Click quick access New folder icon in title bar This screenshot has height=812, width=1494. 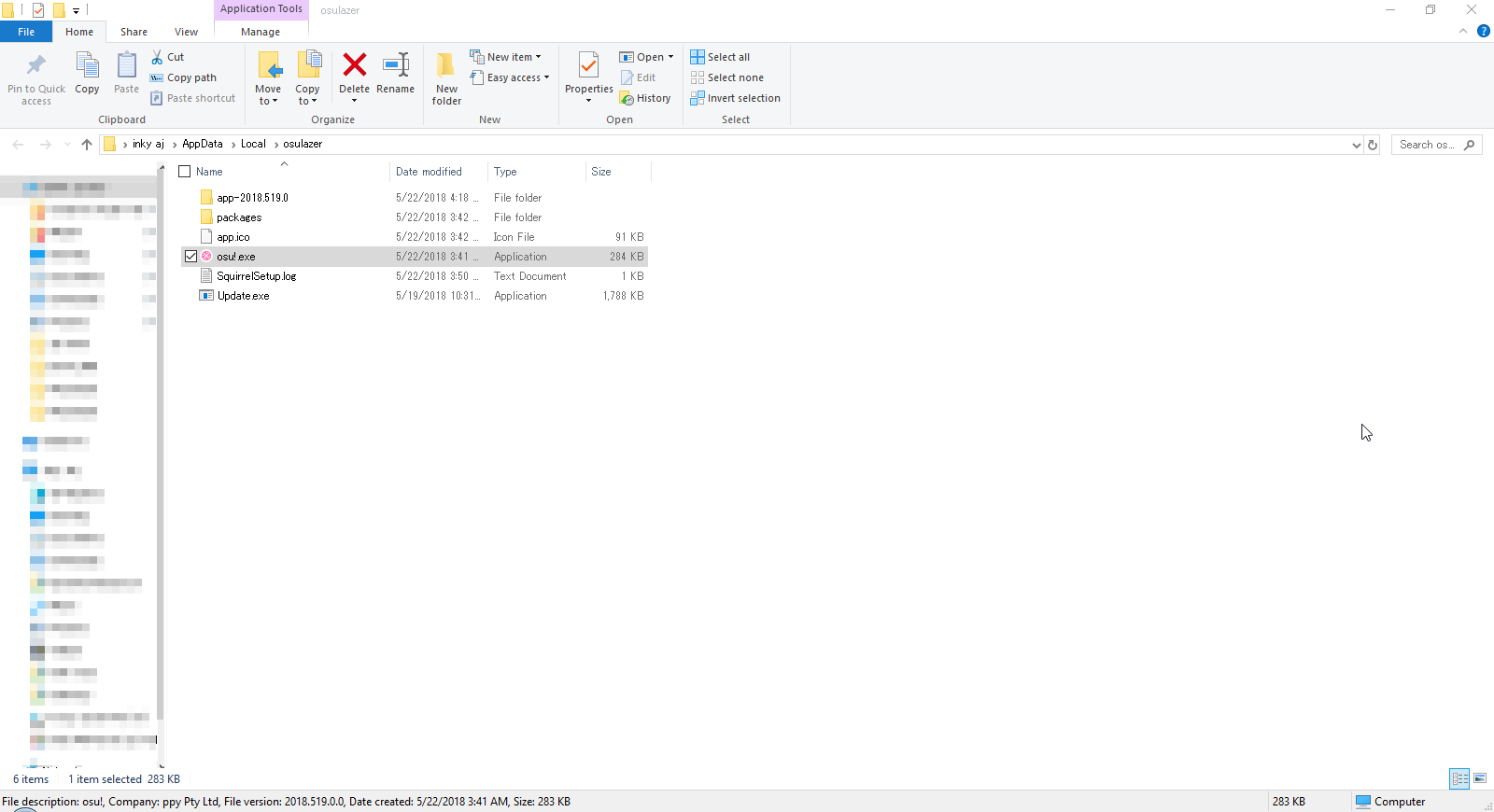[59, 10]
